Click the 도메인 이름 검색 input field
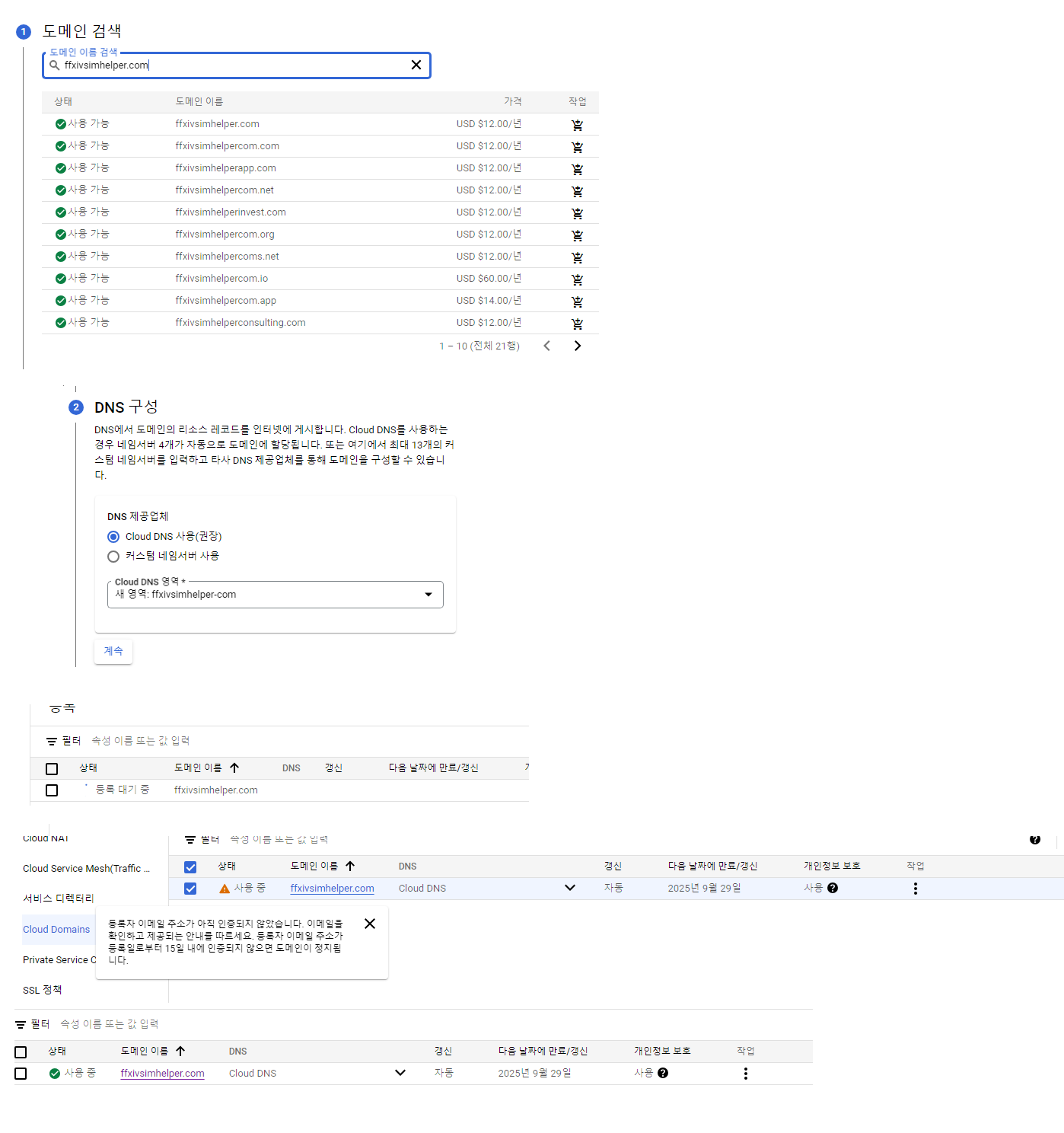 236,65
